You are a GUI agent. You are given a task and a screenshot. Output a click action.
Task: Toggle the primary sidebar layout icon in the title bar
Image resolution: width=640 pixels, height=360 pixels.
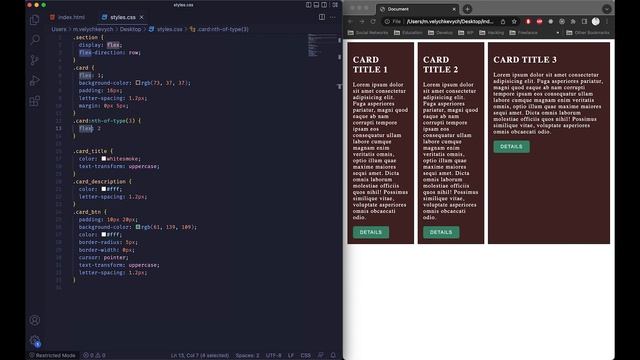pyautogui.click(x=309, y=5)
